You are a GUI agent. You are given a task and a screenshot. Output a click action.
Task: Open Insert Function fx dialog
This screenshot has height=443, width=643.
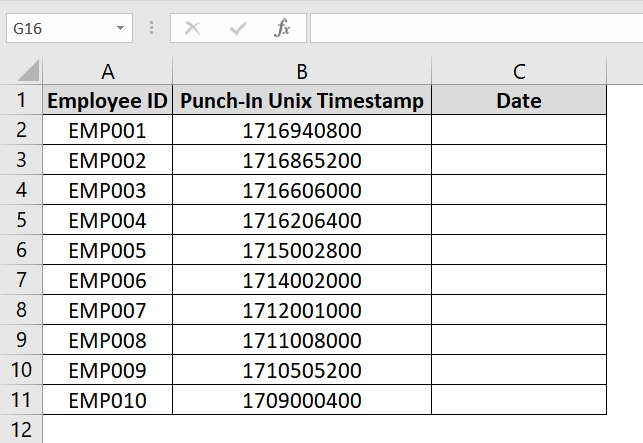click(283, 28)
